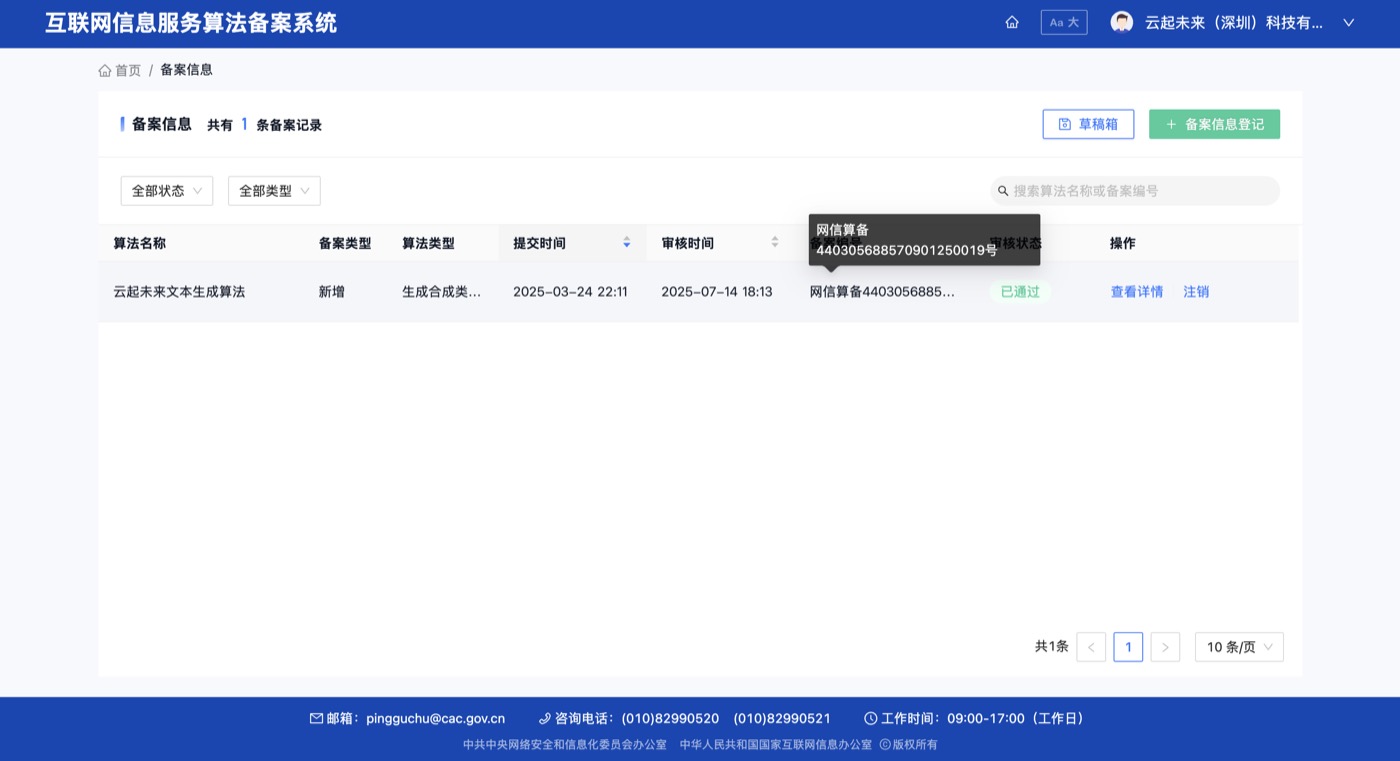Click 共1条 total count text

click(1052, 647)
